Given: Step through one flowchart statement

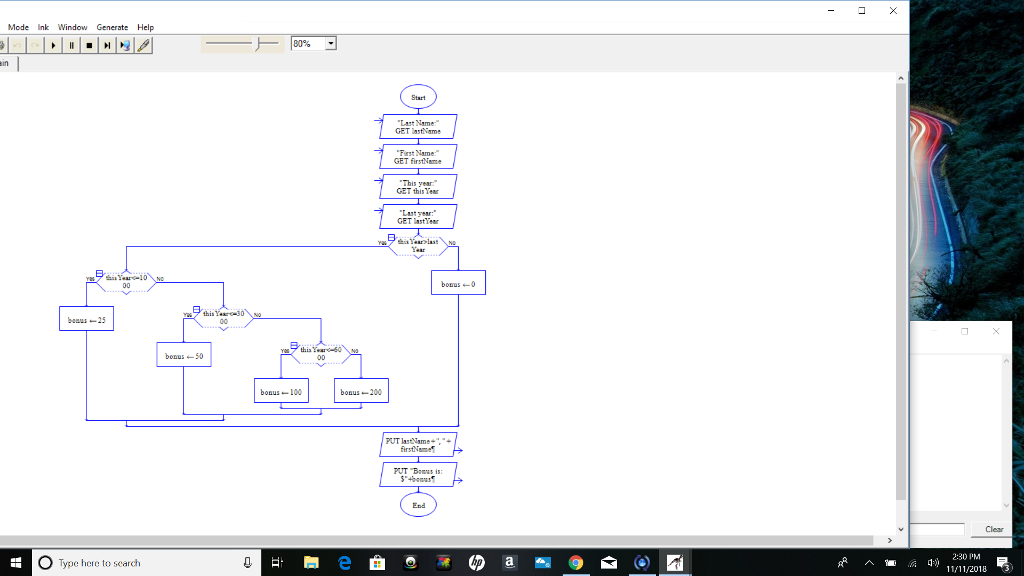Looking at the screenshot, I should 107,45.
